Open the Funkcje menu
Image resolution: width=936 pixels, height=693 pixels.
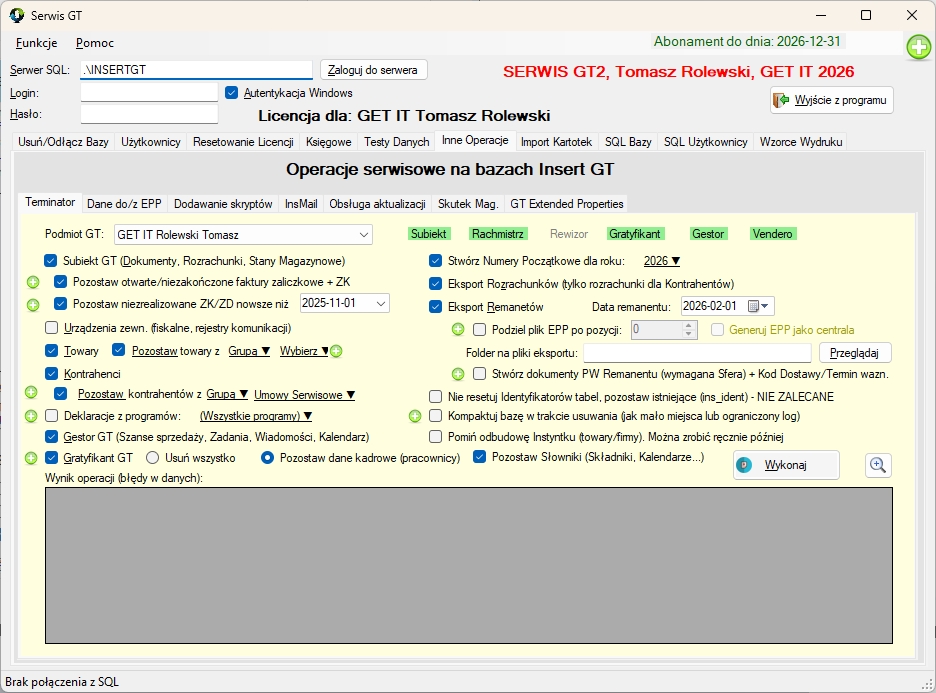pyautogui.click(x=36, y=43)
